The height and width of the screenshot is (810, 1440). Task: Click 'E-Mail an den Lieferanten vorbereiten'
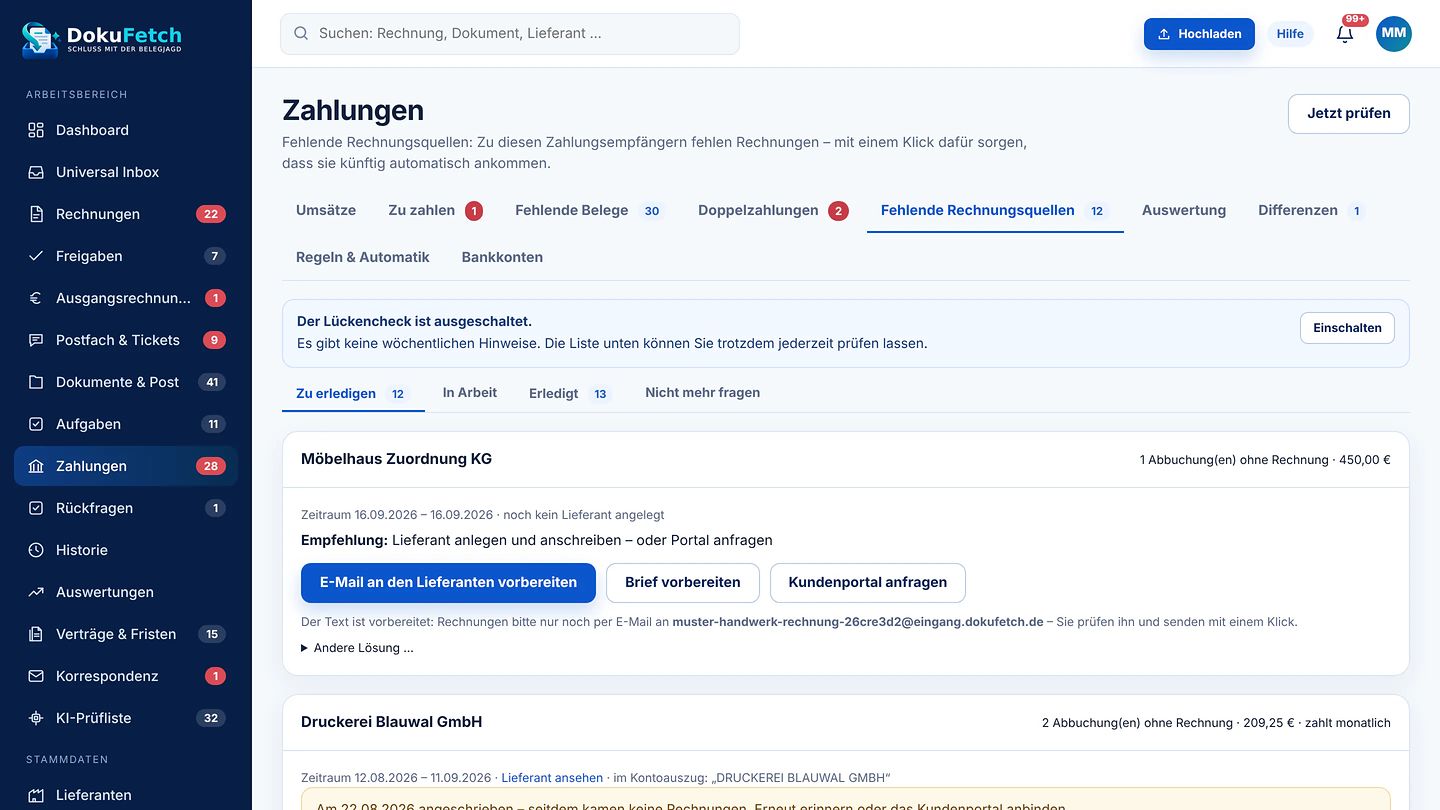pyautogui.click(x=448, y=582)
